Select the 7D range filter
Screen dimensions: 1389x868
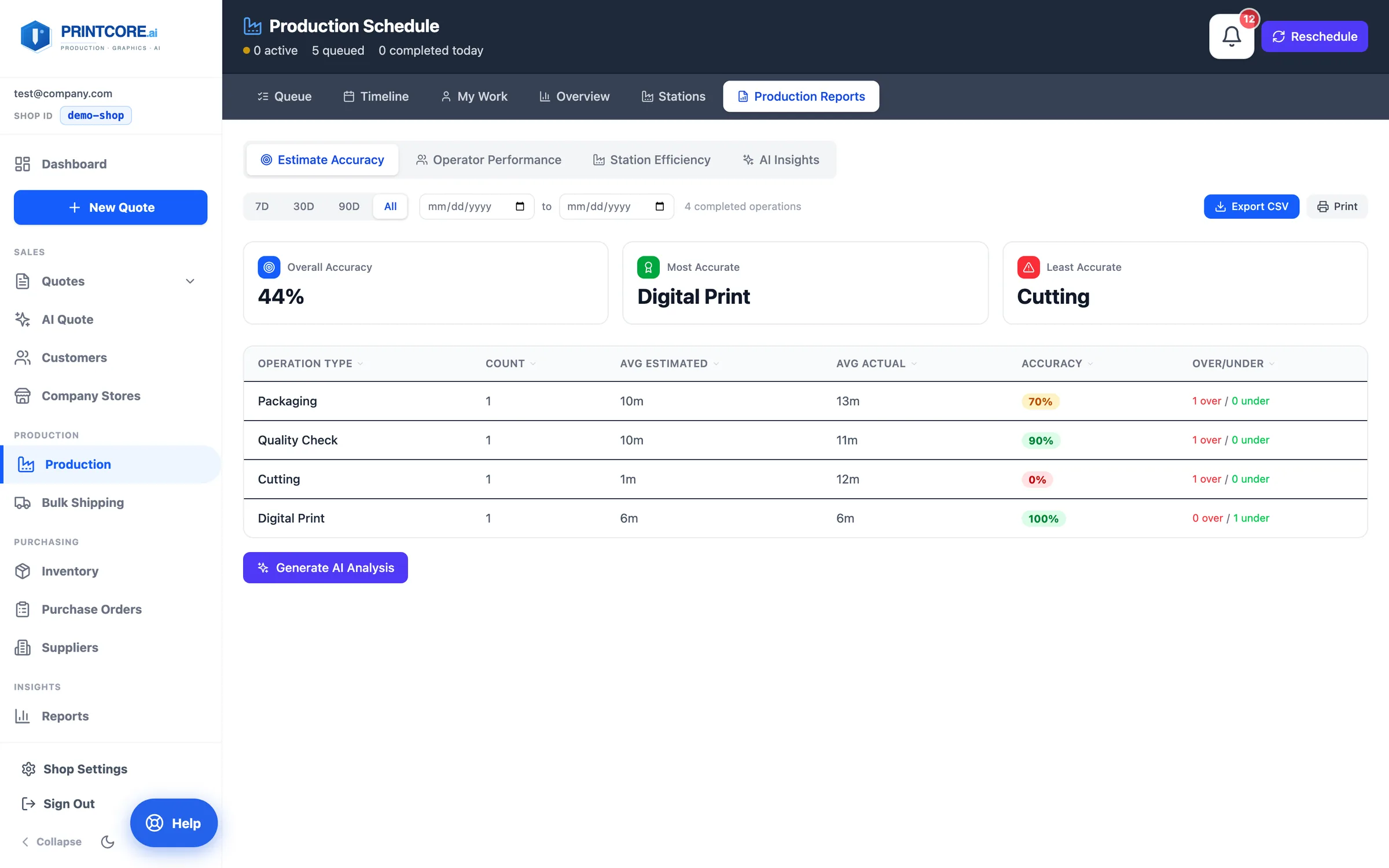coord(262,207)
